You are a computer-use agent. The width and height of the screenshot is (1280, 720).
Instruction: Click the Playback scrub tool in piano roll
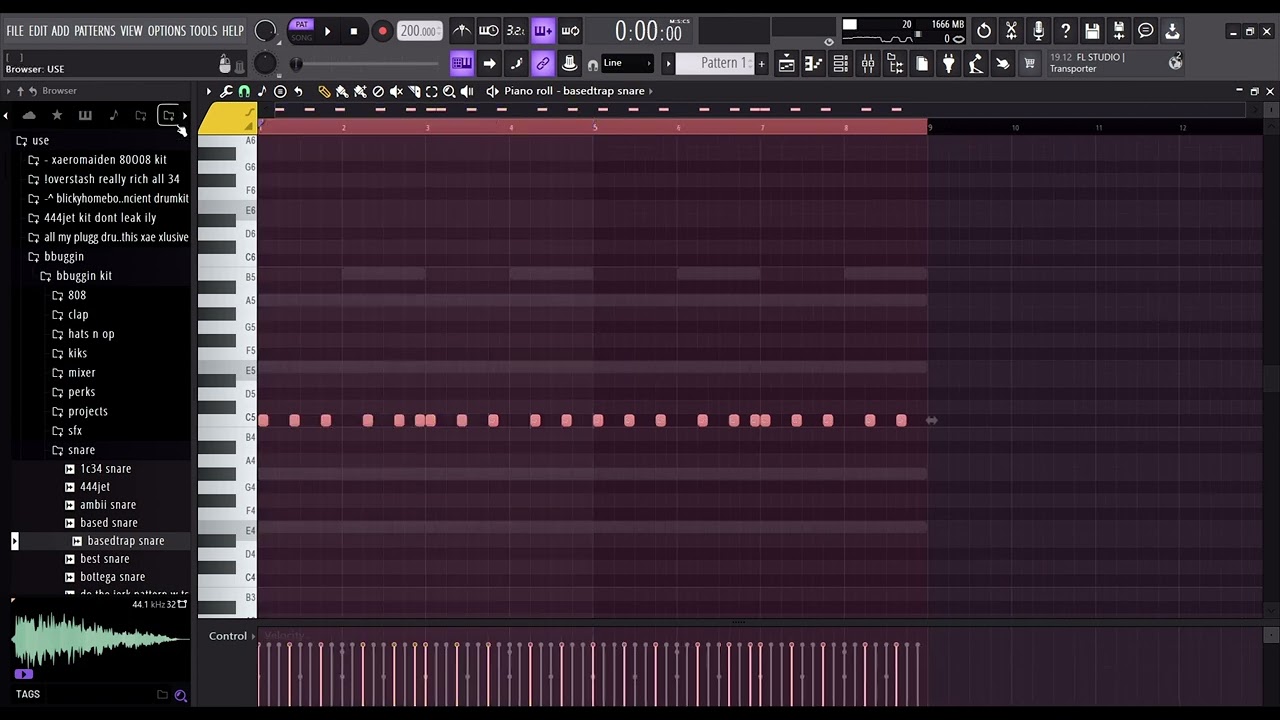point(467,91)
